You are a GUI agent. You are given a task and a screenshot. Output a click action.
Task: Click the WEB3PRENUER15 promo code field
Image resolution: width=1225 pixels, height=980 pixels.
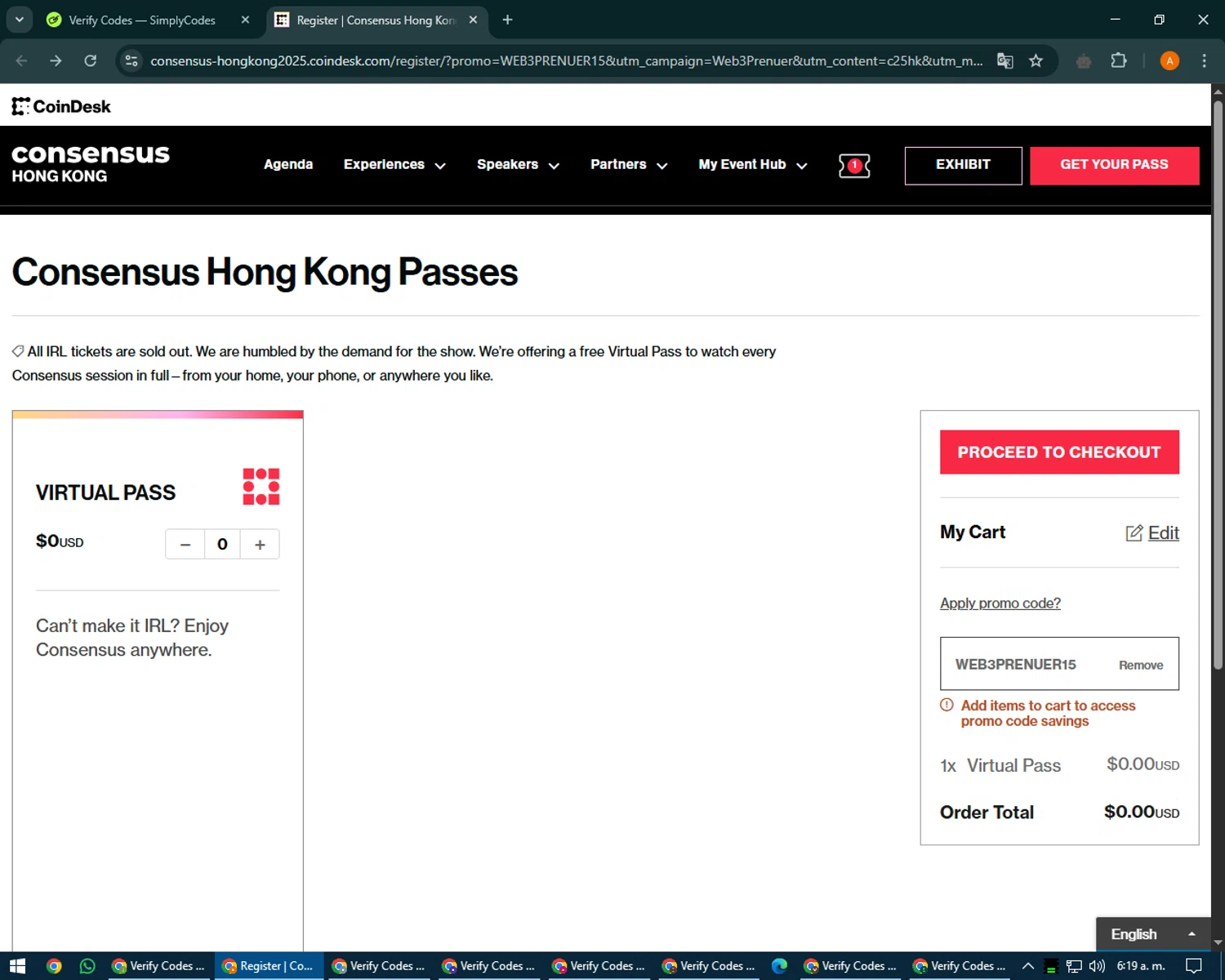(1059, 664)
